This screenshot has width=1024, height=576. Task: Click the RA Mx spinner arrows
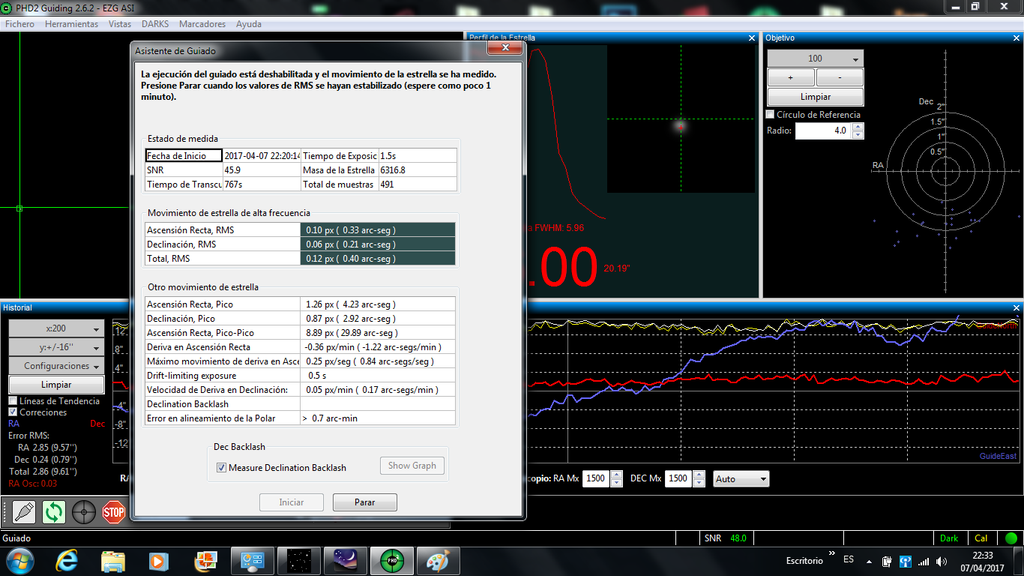(x=616, y=479)
